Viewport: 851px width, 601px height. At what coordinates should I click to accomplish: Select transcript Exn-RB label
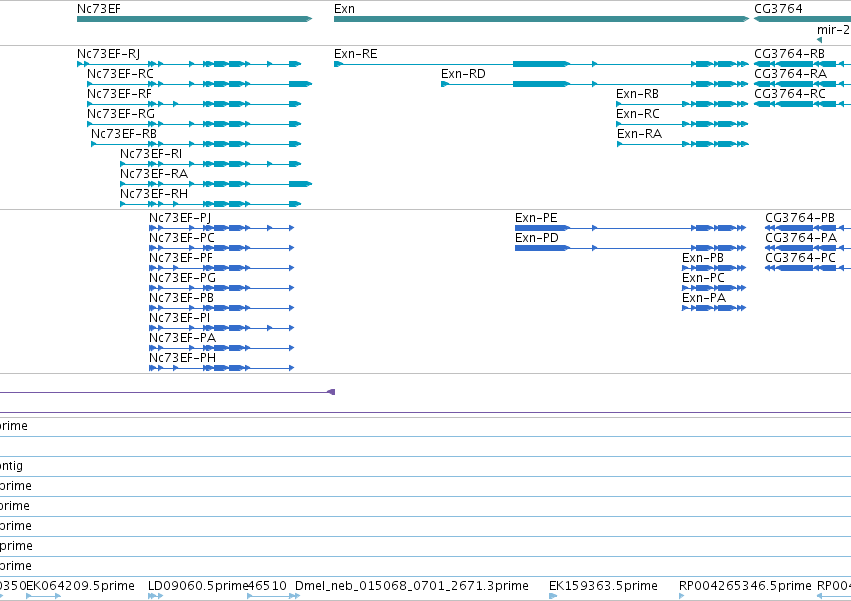pyautogui.click(x=637, y=94)
